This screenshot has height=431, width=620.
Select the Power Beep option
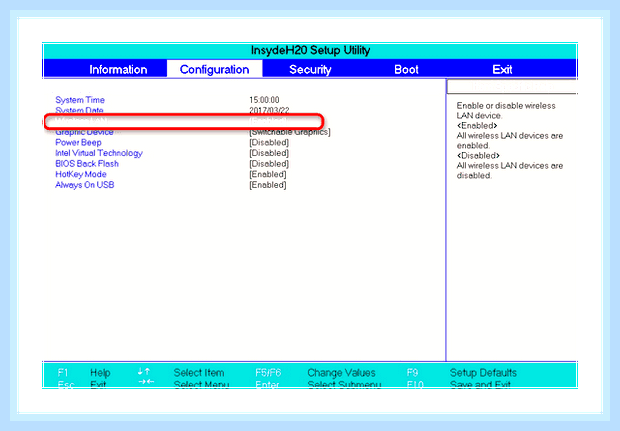click(x=78, y=142)
